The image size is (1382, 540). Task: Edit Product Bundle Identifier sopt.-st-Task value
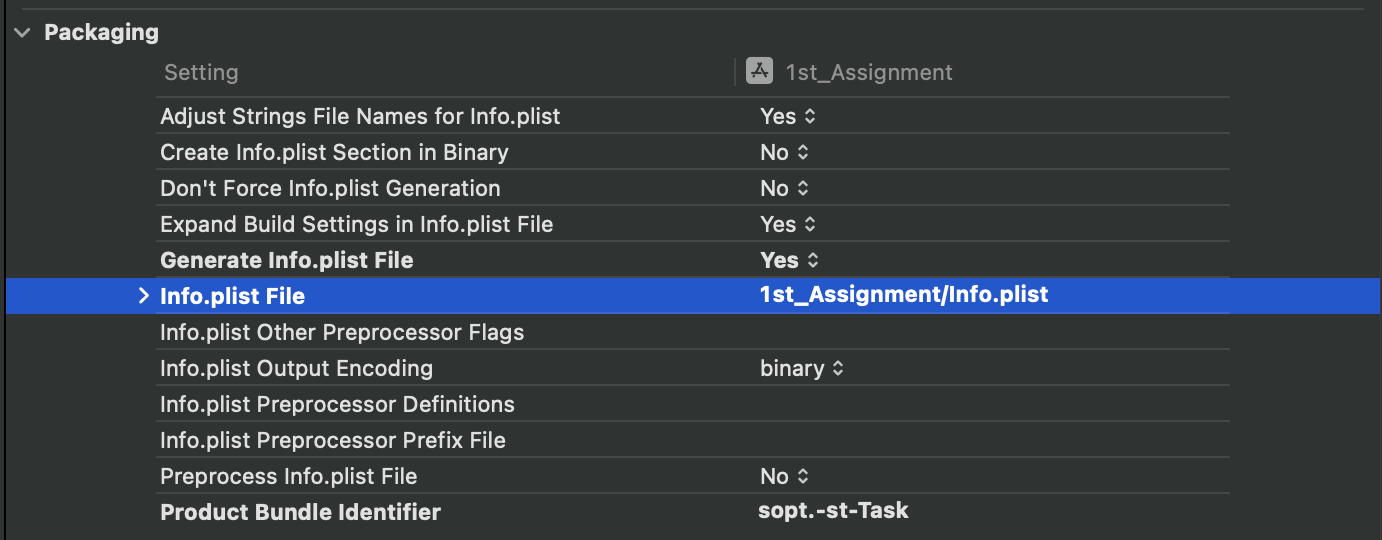(x=834, y=510)
